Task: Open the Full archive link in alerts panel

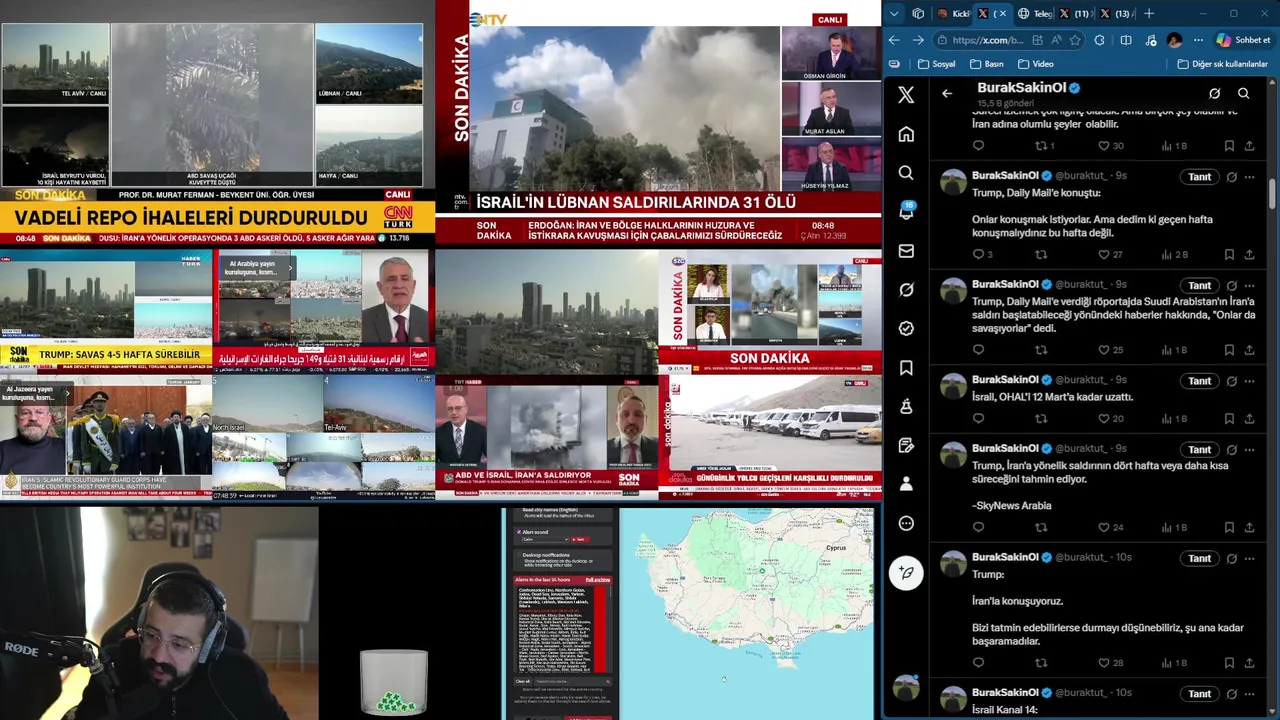Action: click(598, 580)
